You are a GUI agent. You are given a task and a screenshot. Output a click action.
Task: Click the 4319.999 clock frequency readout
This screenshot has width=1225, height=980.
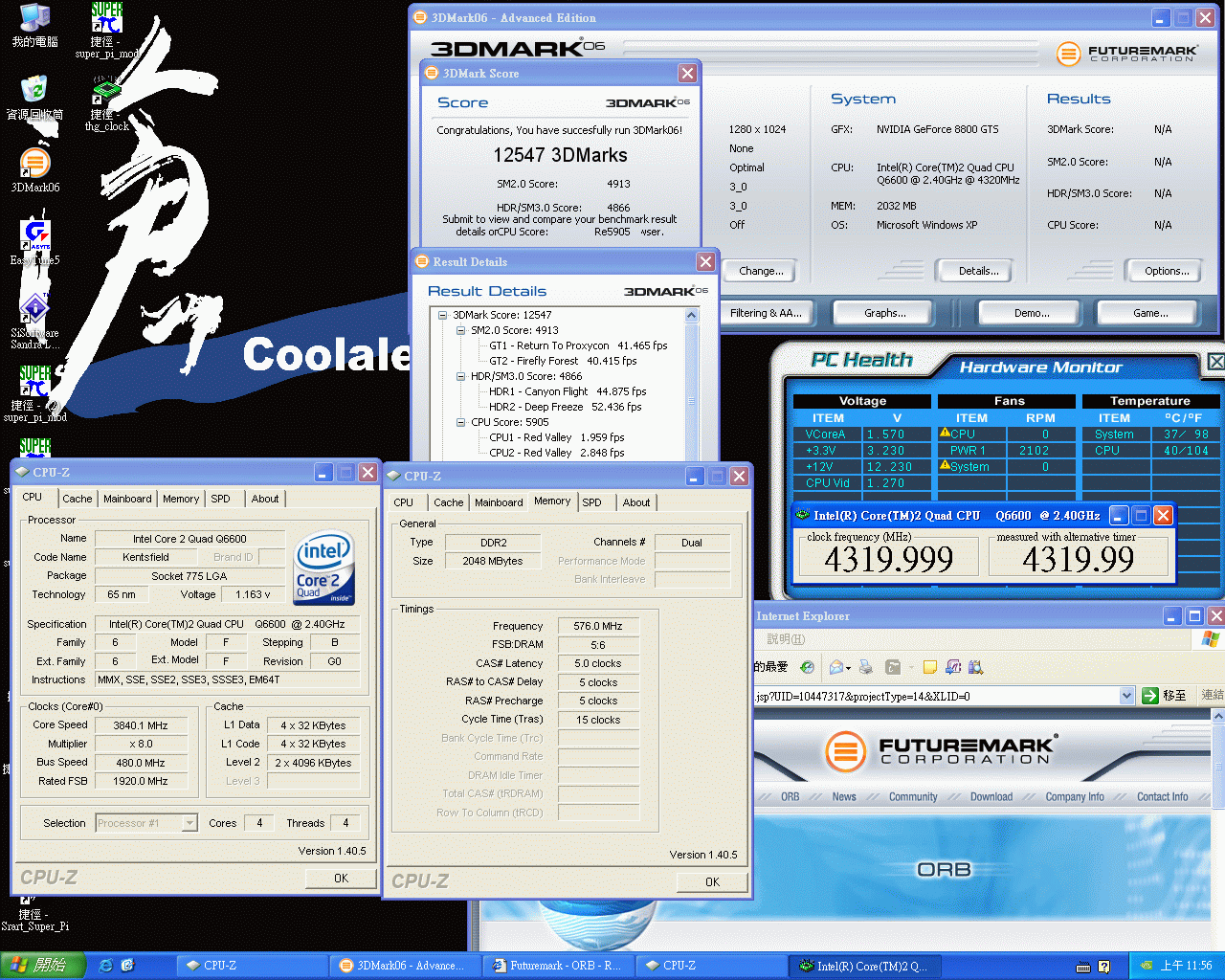[889, 559]
